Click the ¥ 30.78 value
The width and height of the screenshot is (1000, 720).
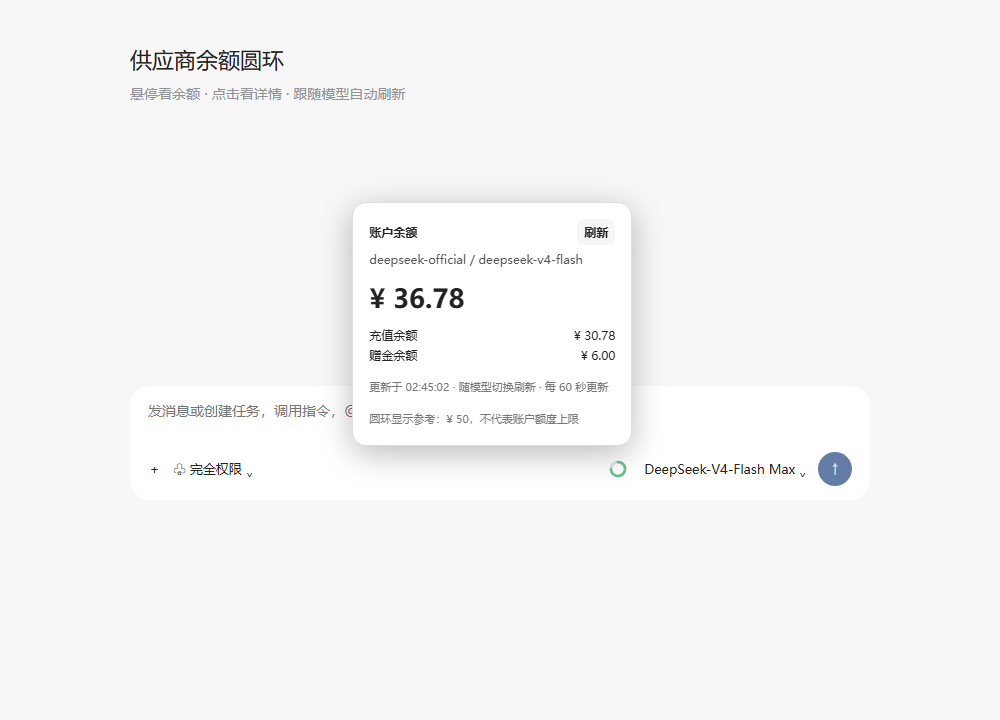point(594,335)
